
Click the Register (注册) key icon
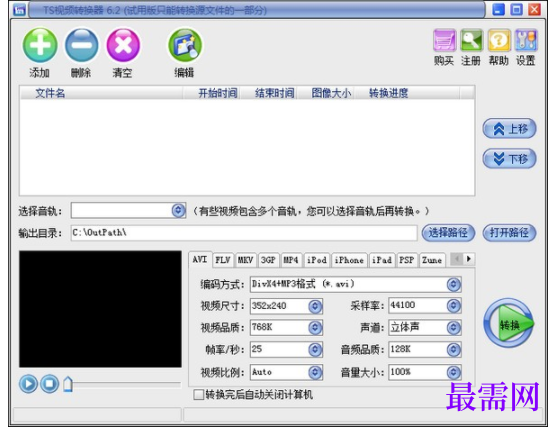click(x=471, y=40)
